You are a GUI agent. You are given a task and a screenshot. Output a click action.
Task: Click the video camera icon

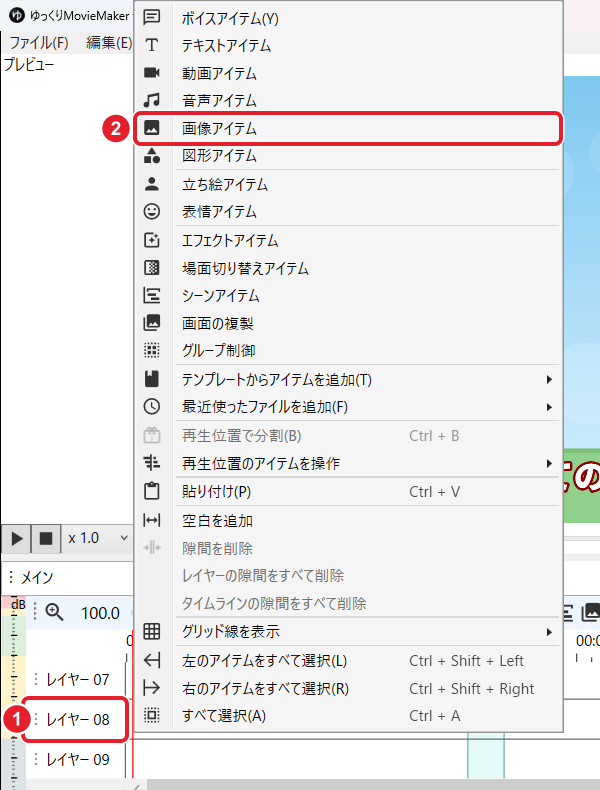[152, 73]
